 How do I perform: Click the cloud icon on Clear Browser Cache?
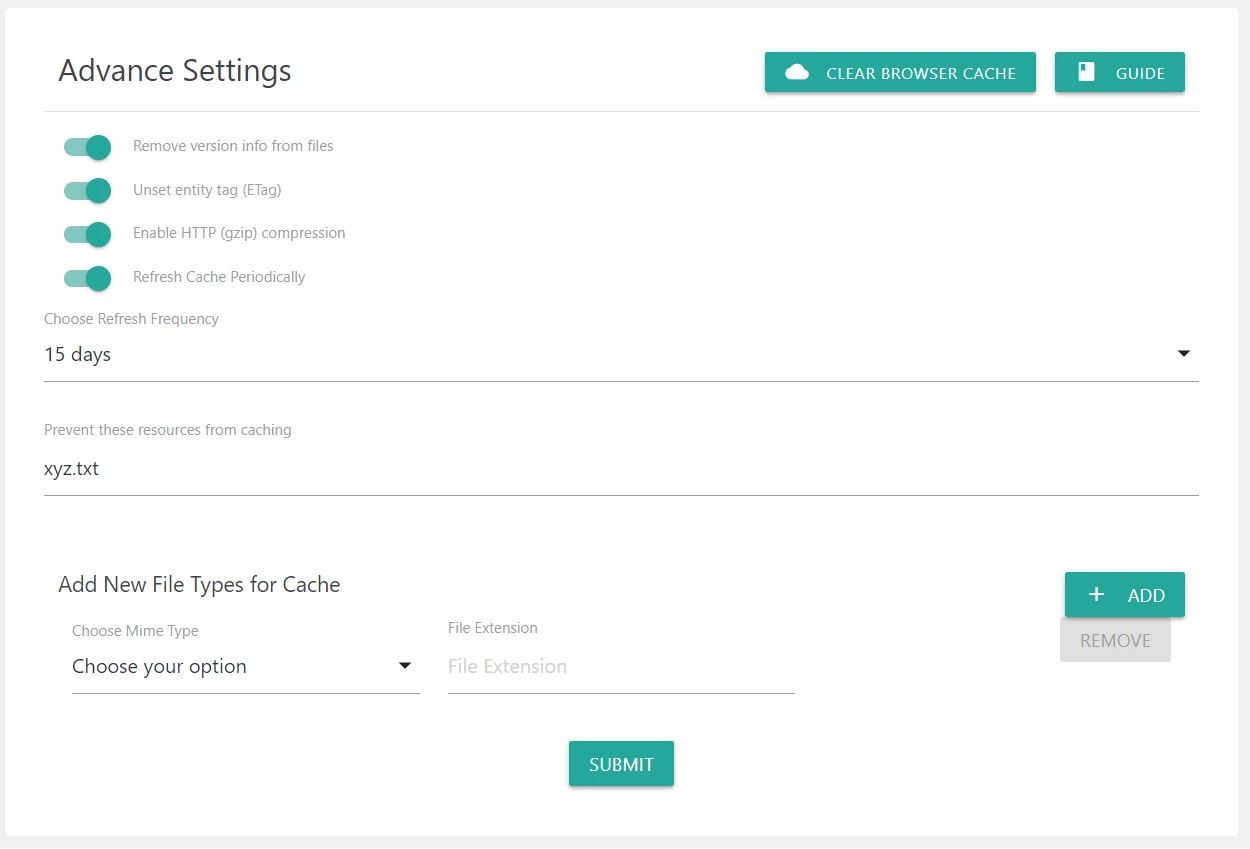click(x=797, y=73)
